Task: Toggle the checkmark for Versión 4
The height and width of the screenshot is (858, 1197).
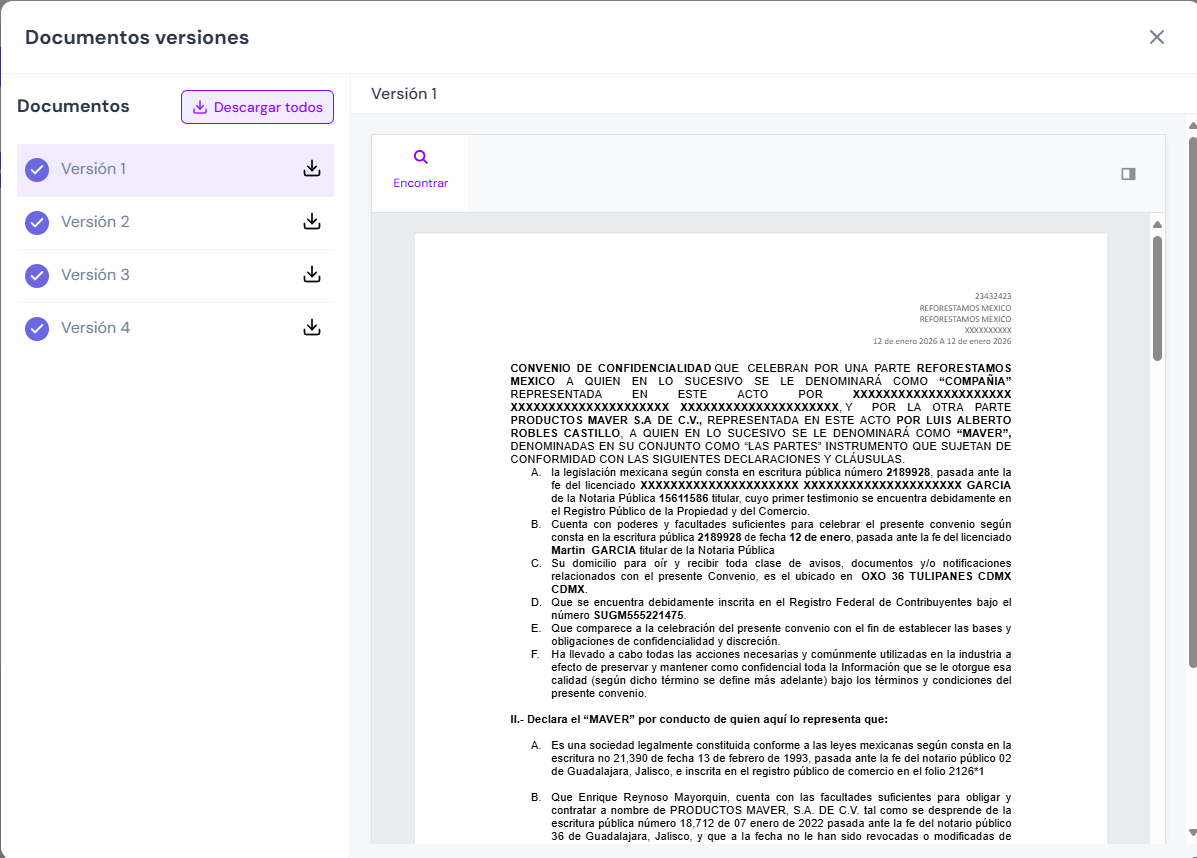Action: coord(37,329)
